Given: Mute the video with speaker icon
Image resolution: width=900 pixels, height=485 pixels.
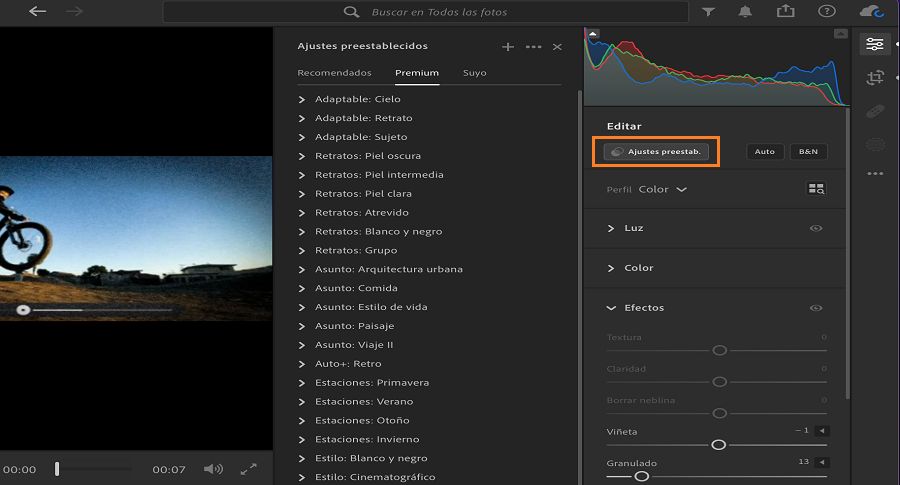Looking at the screenshot, I should pyautogui.click(x=213, y=469).
